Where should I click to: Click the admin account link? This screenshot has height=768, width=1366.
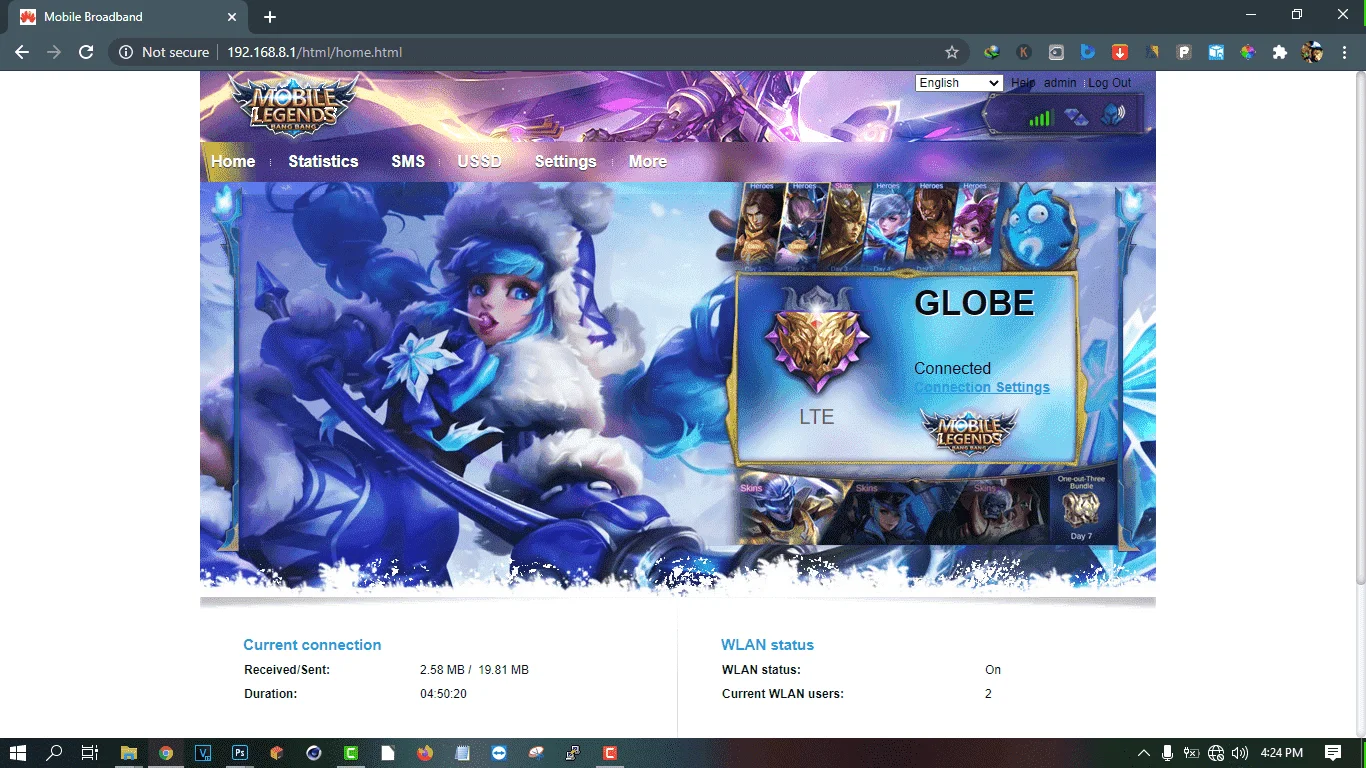[x=1060, y=83]
